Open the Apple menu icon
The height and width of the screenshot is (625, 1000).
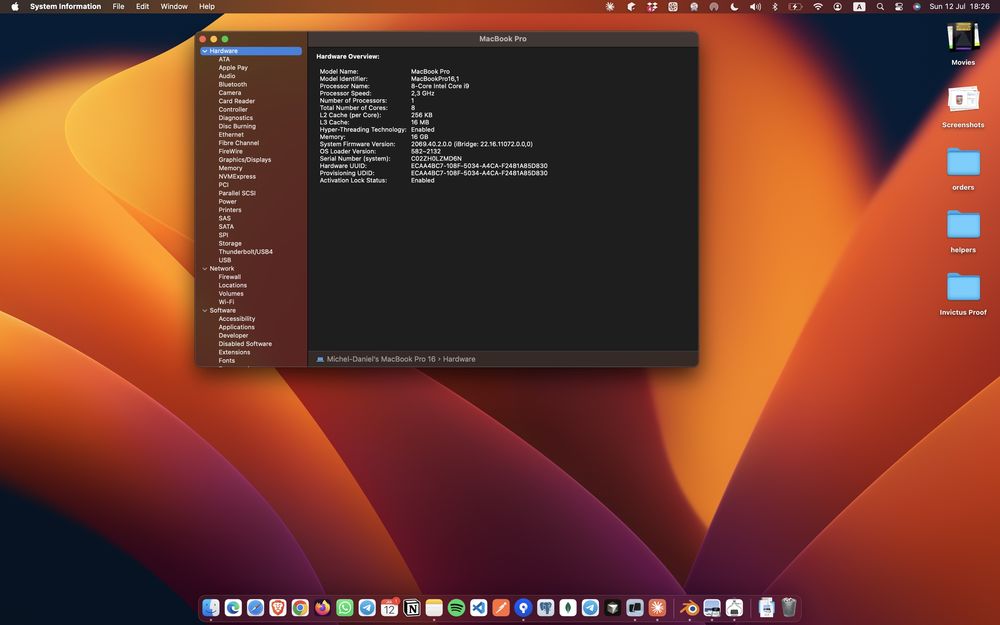pyautogui.click(x=15, y=6)
